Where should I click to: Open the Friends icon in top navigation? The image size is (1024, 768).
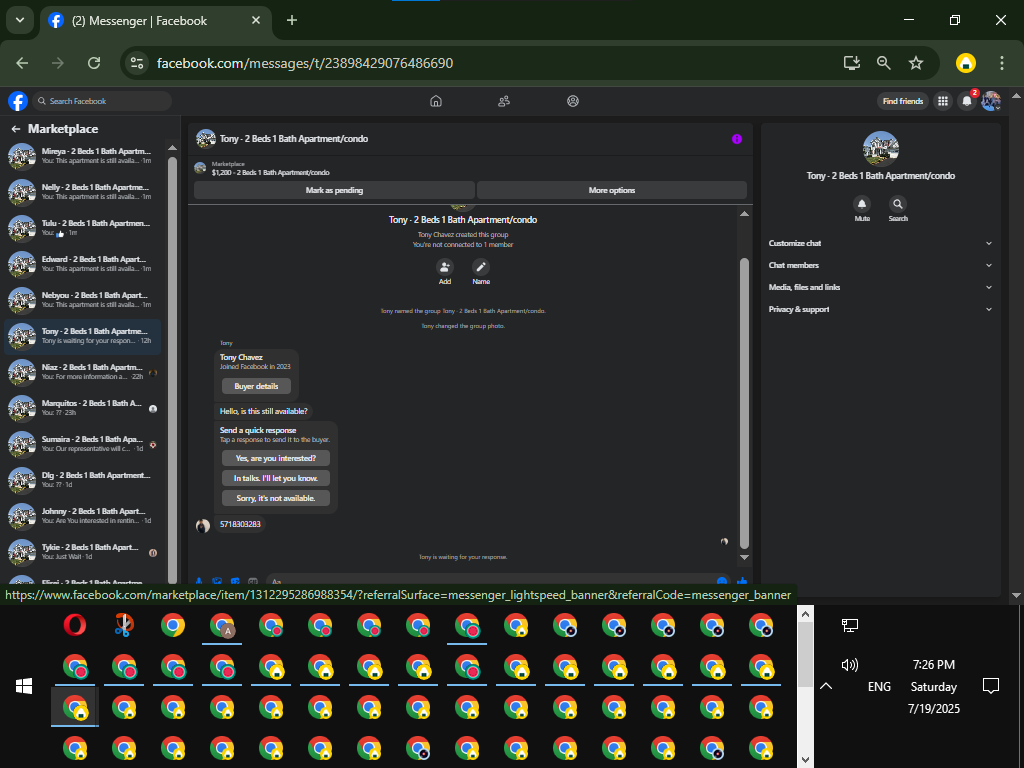tap(504, 101)
